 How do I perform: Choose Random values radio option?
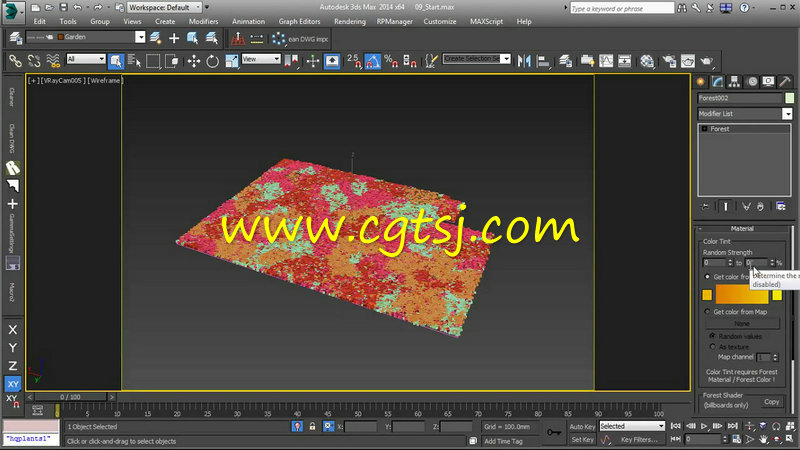[x=712, y=336]
